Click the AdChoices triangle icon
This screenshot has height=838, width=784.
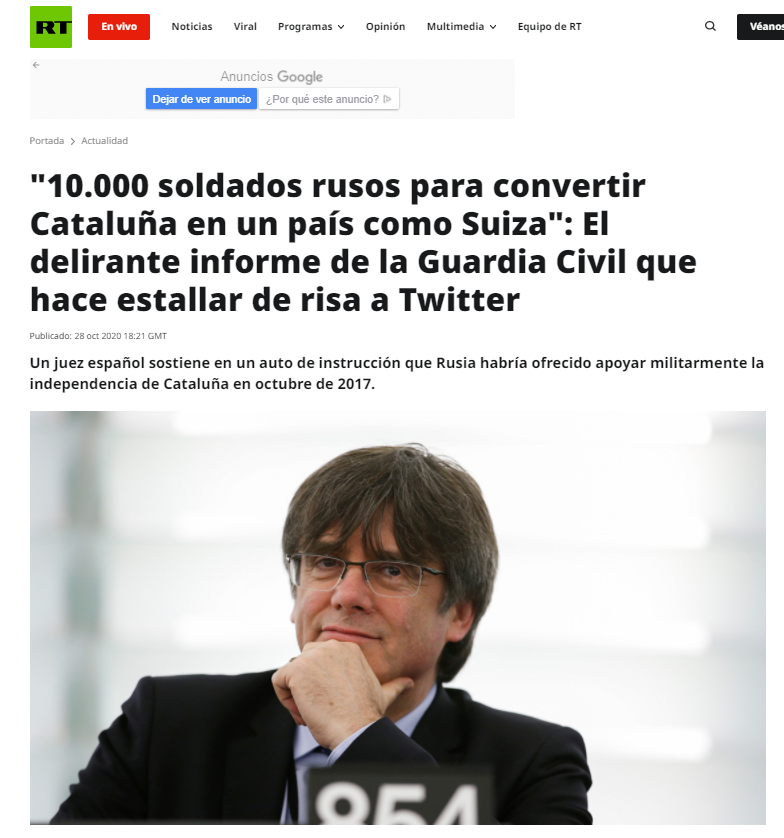pyautogui.click(x=388, y=99)
